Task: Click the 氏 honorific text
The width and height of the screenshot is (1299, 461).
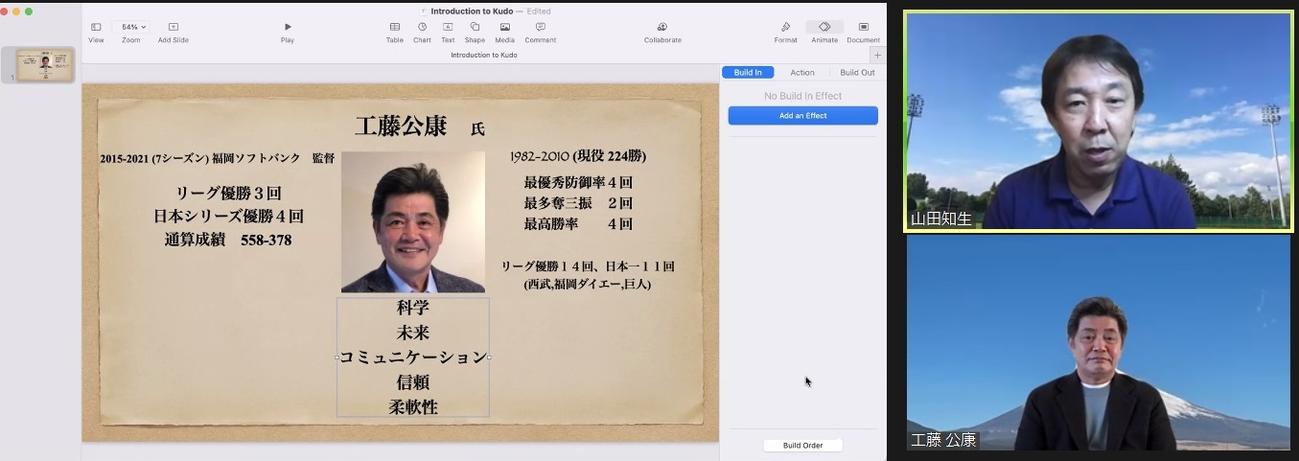Action: [478, 129]
